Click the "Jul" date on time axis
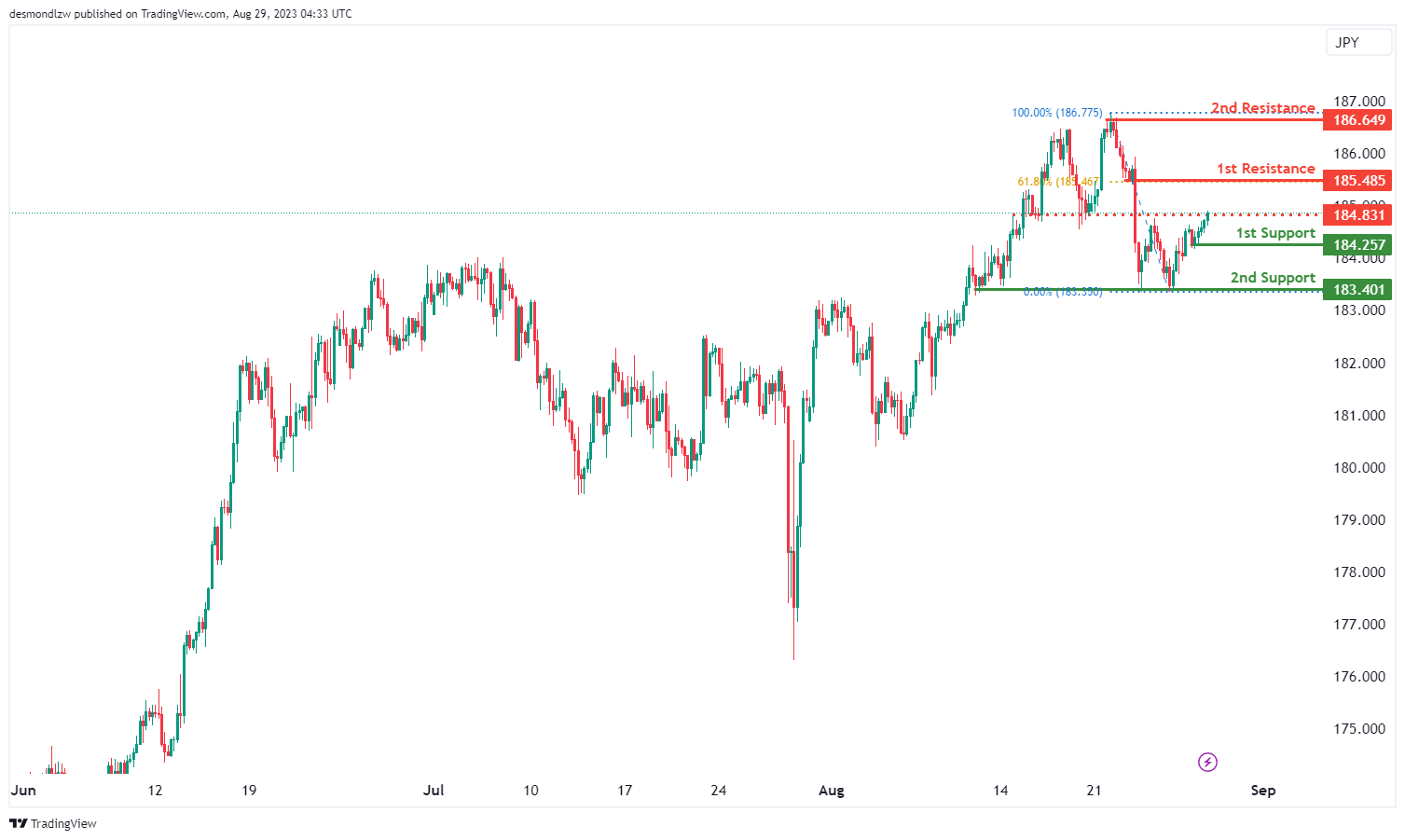 tap(434, 791)
